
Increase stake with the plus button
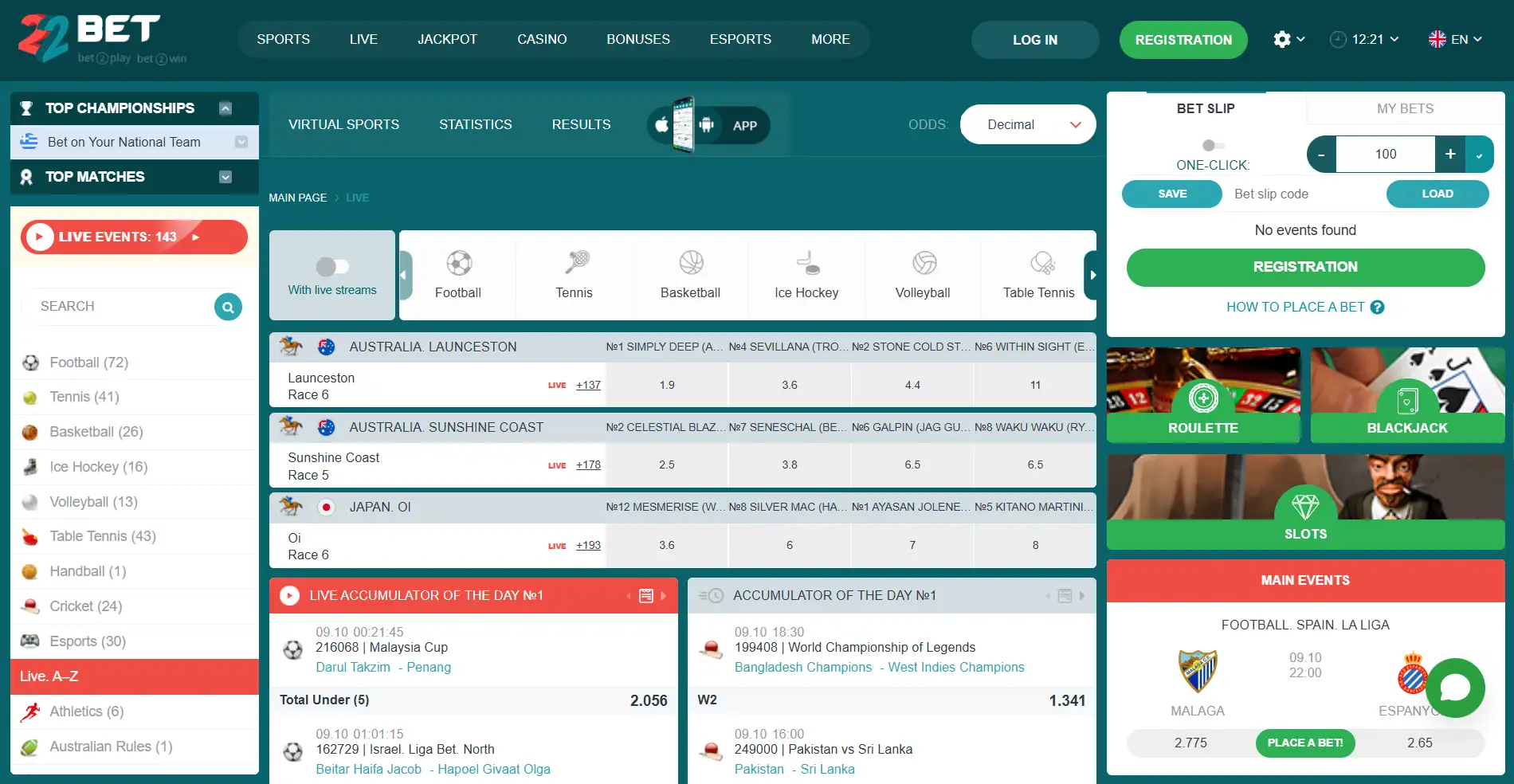[1450, 155]
